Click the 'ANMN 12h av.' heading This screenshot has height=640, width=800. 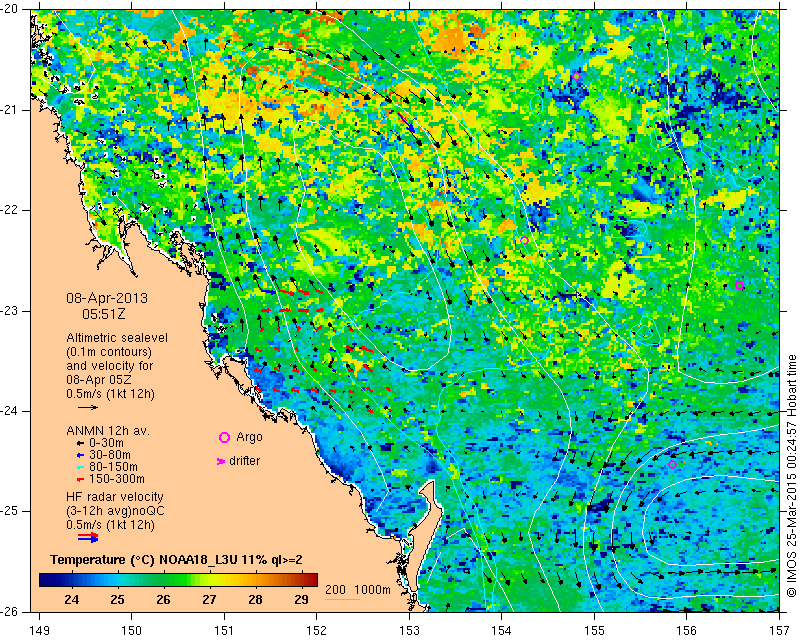[108, 431]
